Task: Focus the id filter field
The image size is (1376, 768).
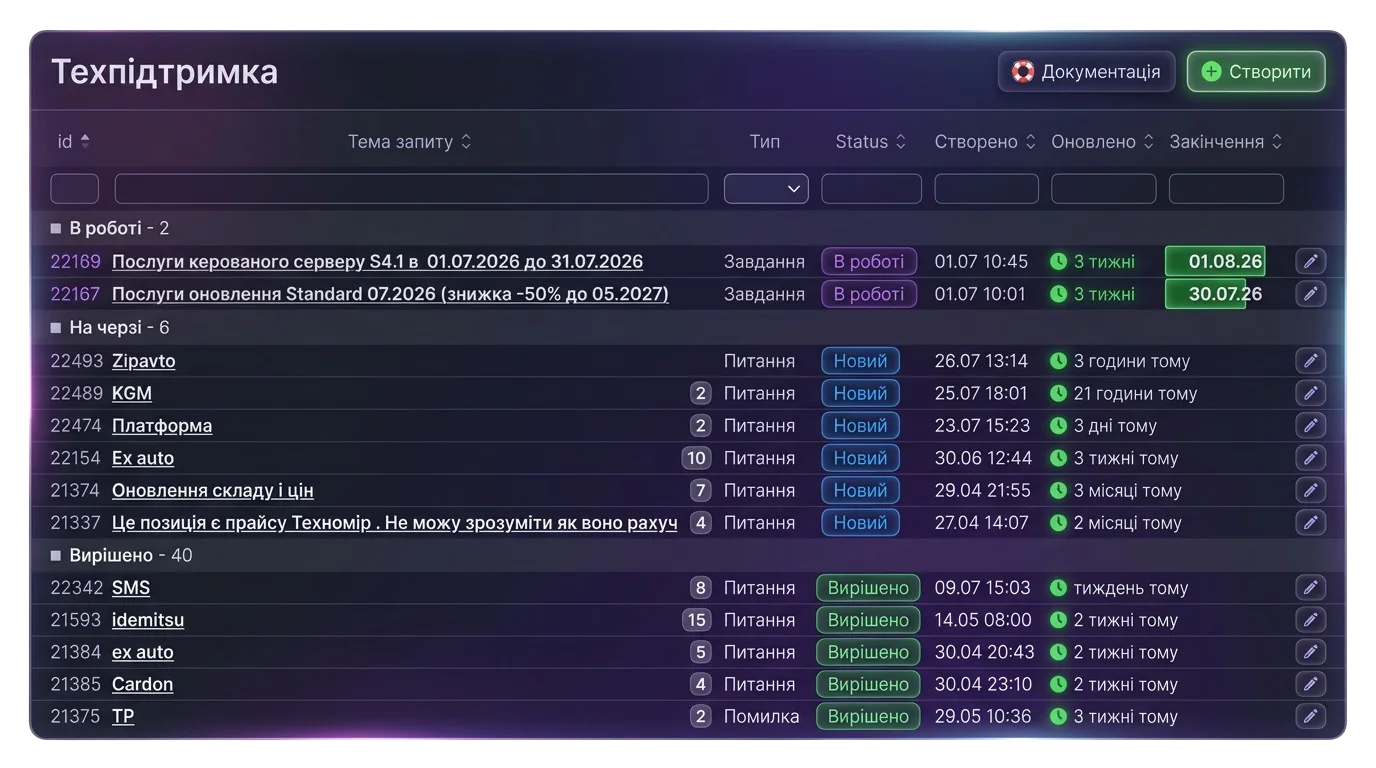Action: [75, 188]
